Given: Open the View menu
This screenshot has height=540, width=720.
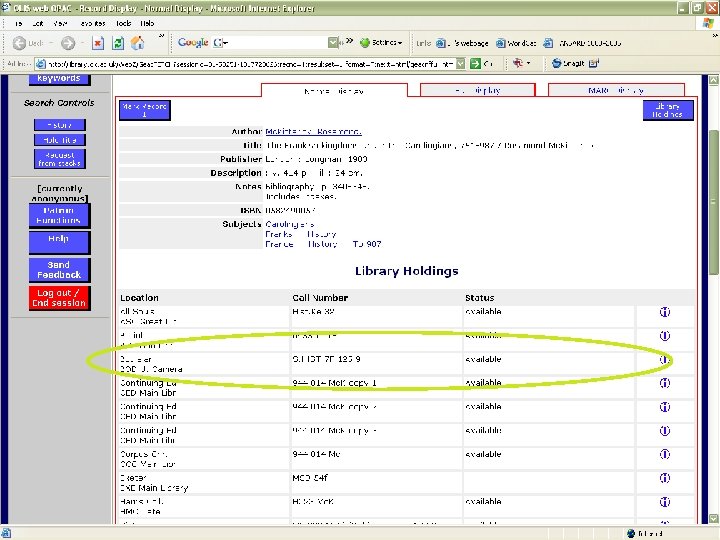Looking at the screenshot, I should [x=60, y=23].
